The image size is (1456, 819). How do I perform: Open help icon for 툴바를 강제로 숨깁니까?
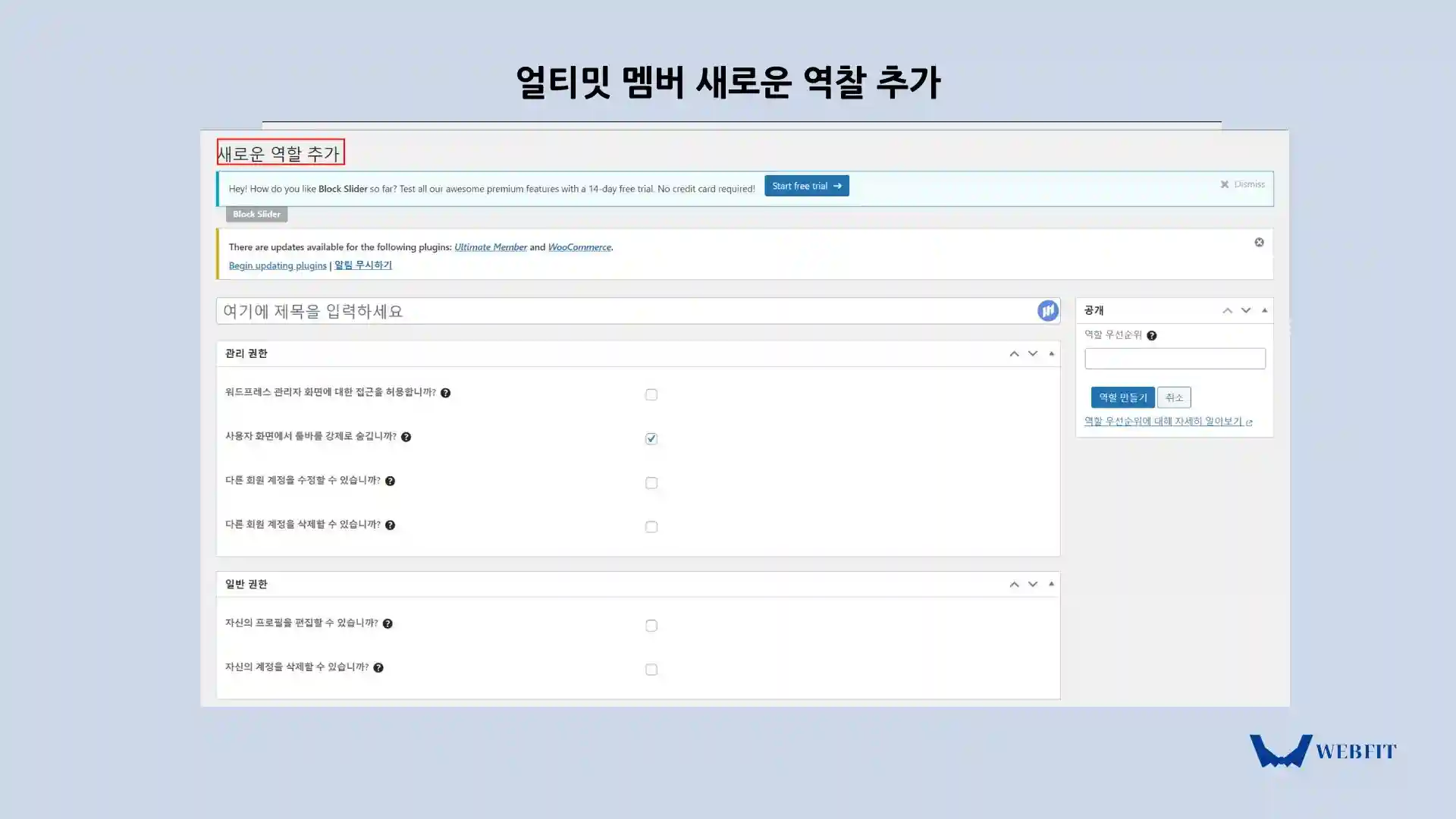tap(406, 437)
